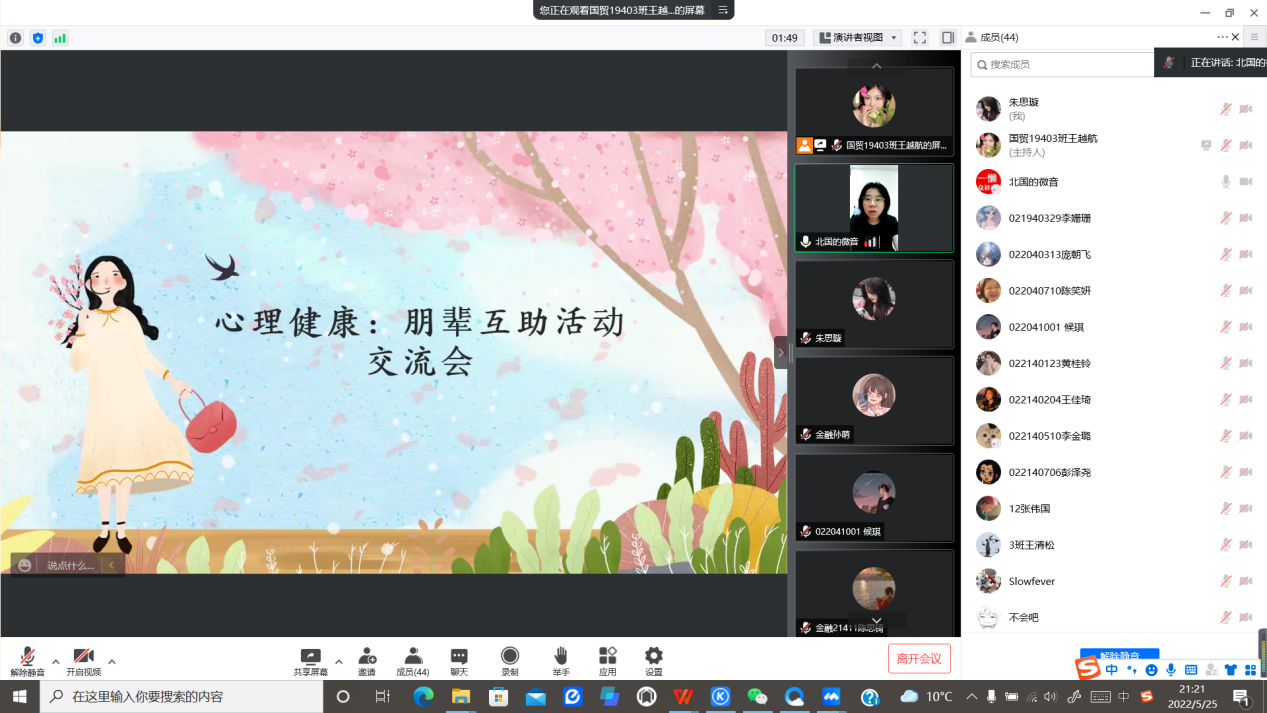Unmute microphone via 解除静音

27,658
